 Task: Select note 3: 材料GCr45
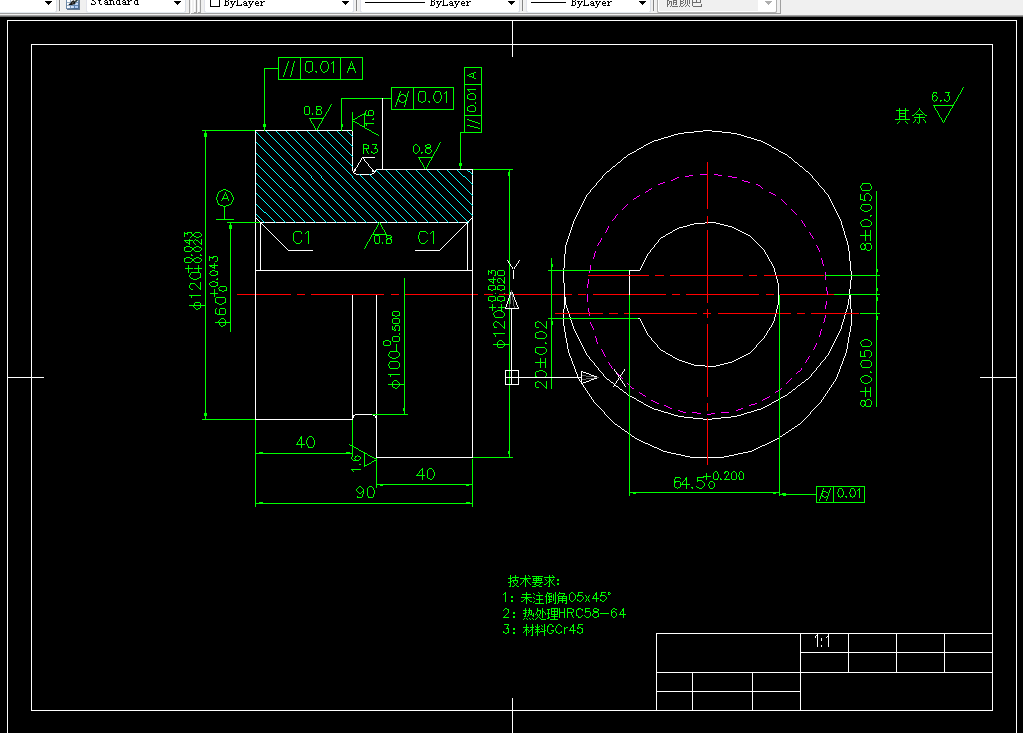click(x=543, y=629)
